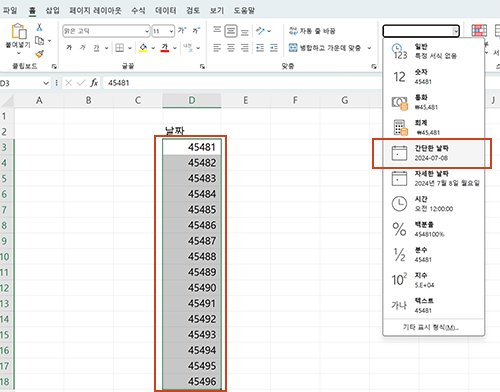Click the formula bar confirm checkmark

click(81, 83)
